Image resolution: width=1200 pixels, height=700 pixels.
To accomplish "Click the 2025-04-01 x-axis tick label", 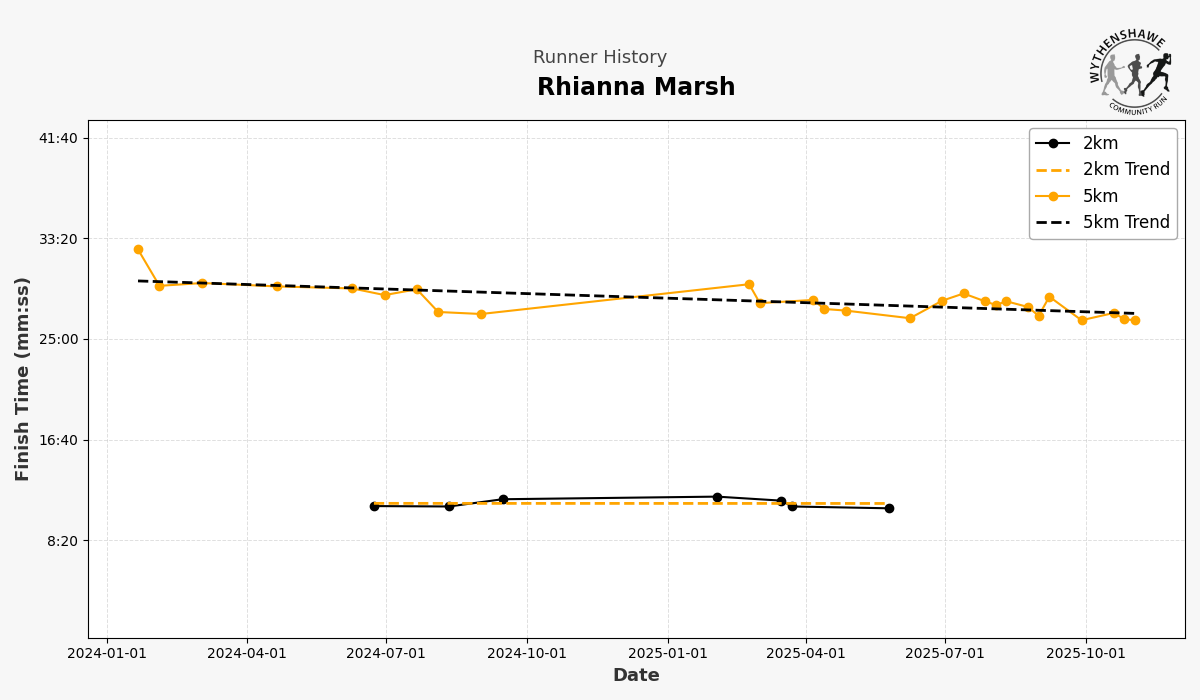I will (x=807, y=654).
